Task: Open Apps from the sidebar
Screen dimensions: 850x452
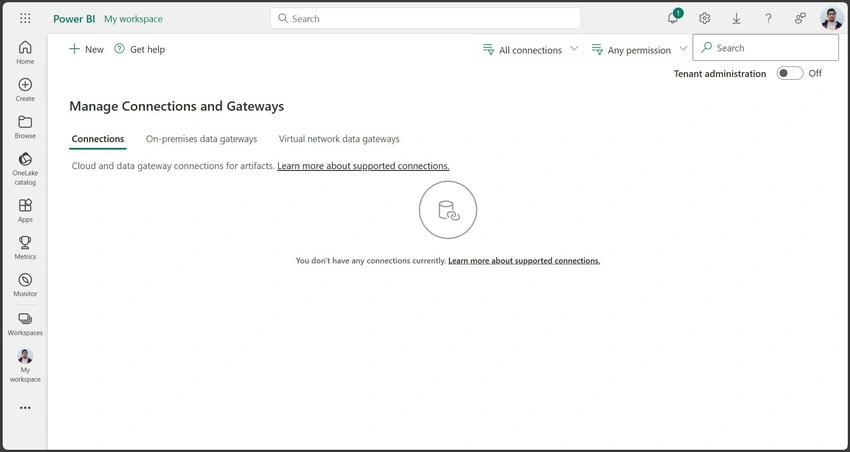Action: (25, 210)
